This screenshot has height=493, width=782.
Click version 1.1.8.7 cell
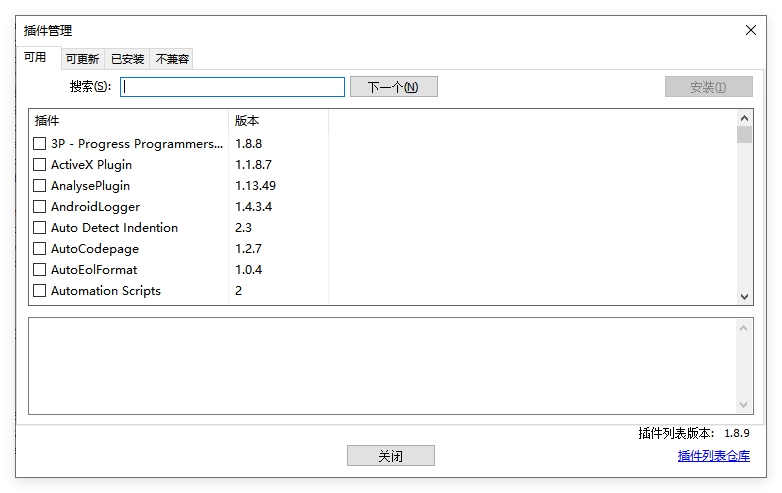pyautogui.click(x=253, y=164)
